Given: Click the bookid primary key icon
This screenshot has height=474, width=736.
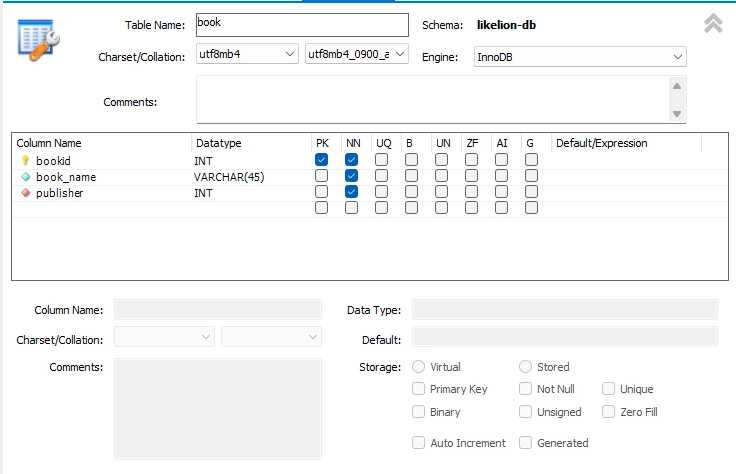Looking at the screenshot, I should pos(26,160).
